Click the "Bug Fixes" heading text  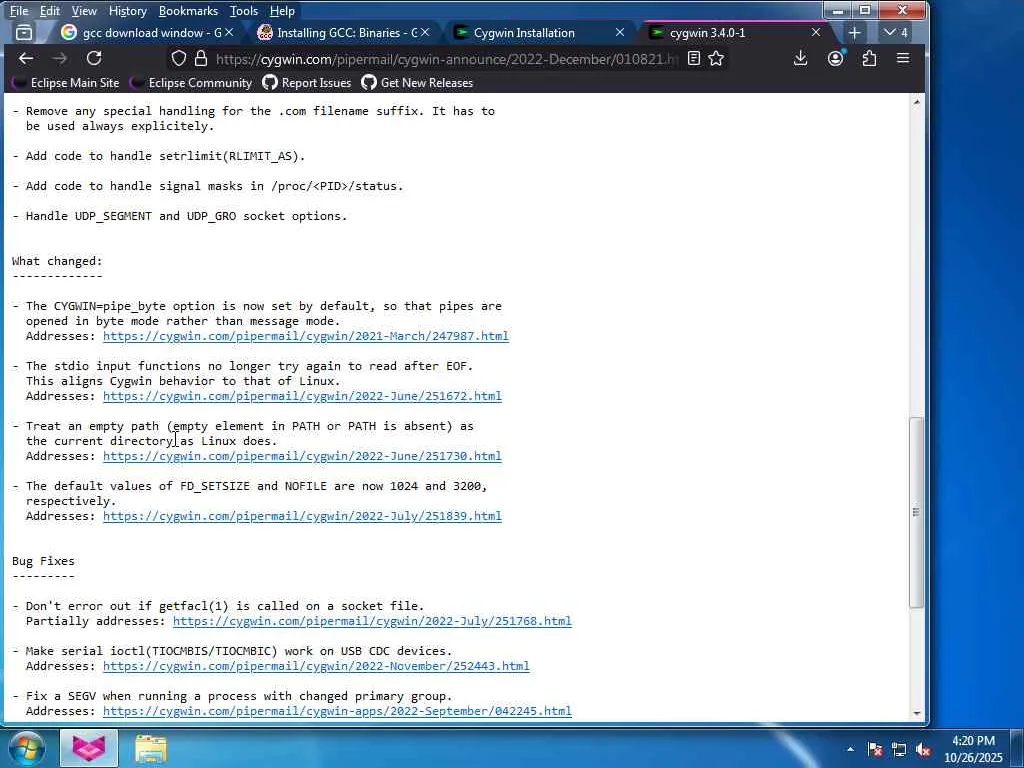tap(43, 561)
